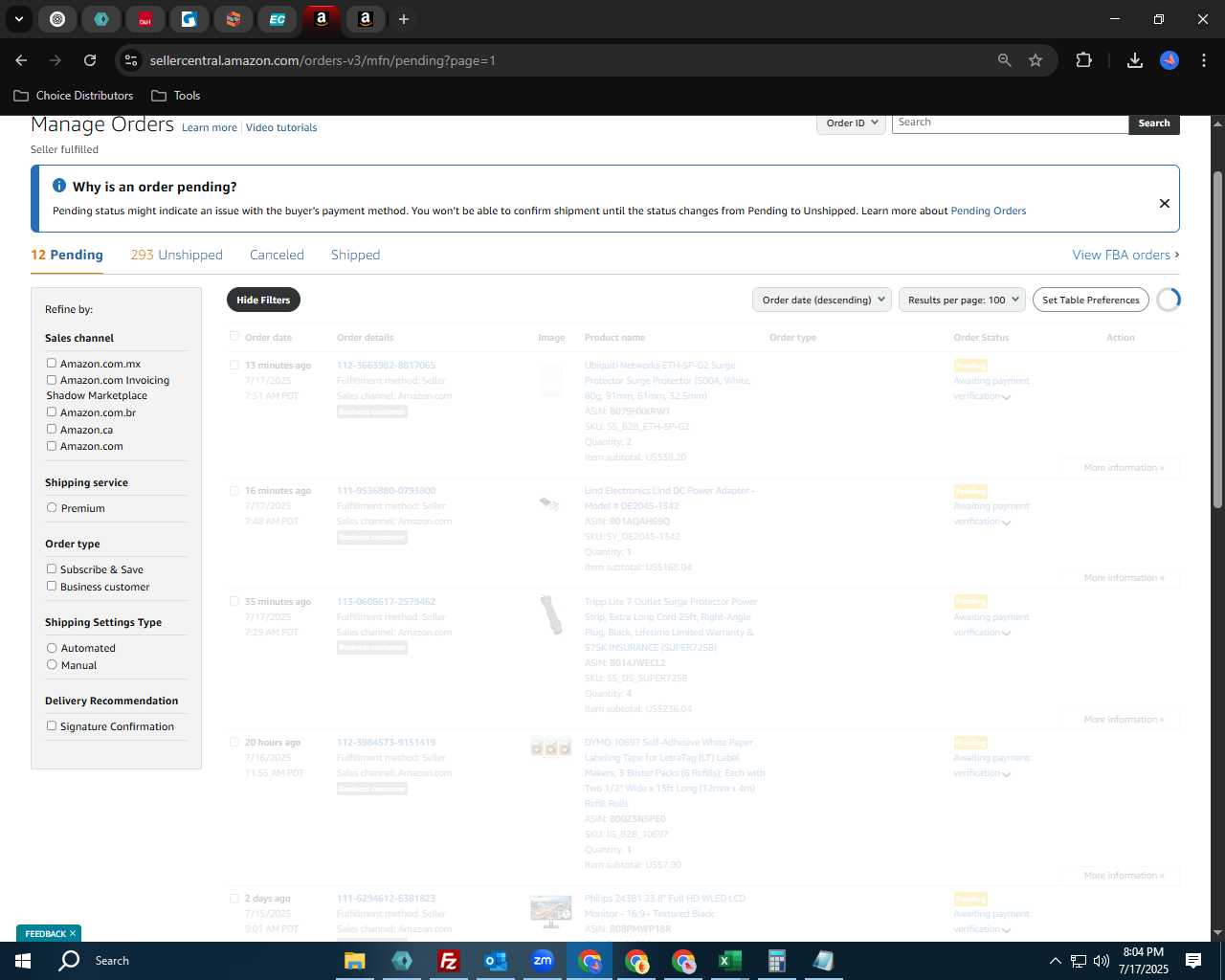
Task: Open the Chrome profile avatar
Action: click(x=1169, y=60)
